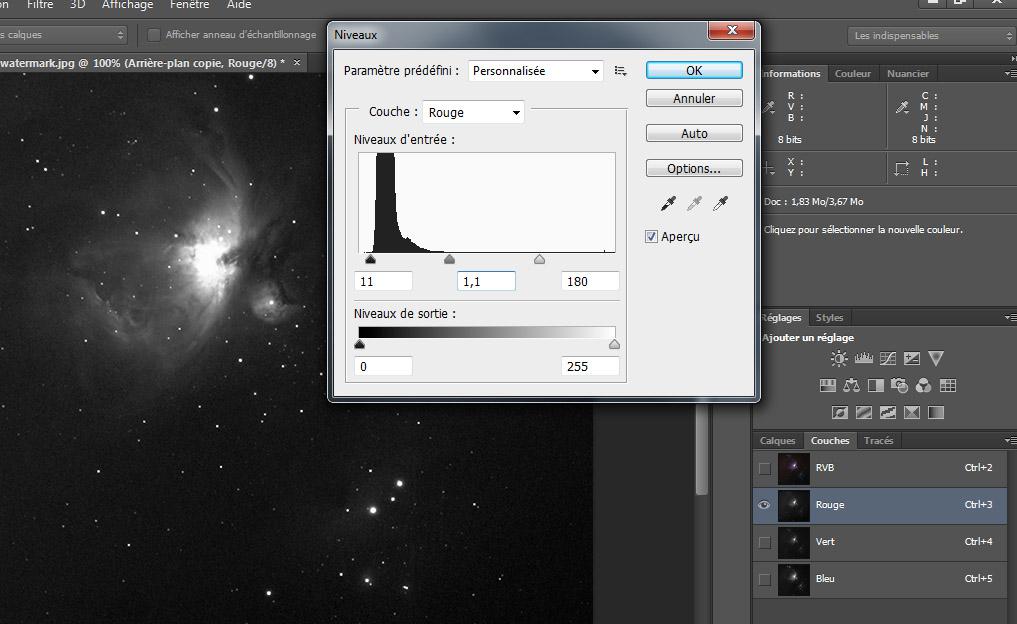Confirm levels with the OK button

(694, 71)
